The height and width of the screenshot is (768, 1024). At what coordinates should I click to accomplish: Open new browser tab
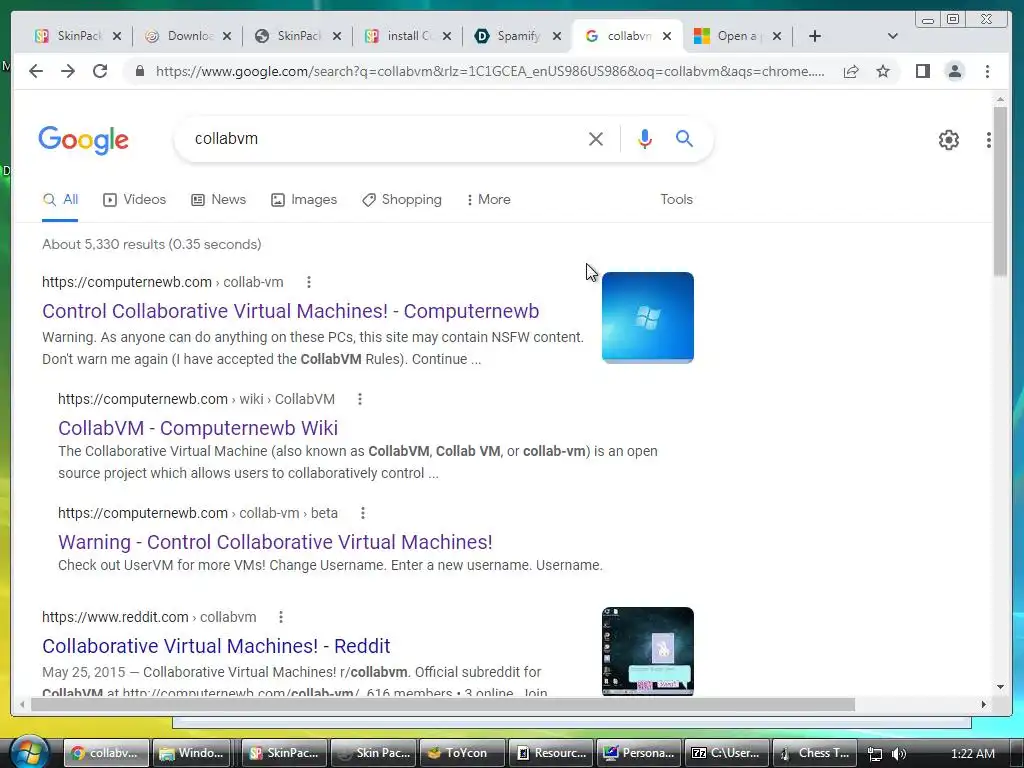814,36
